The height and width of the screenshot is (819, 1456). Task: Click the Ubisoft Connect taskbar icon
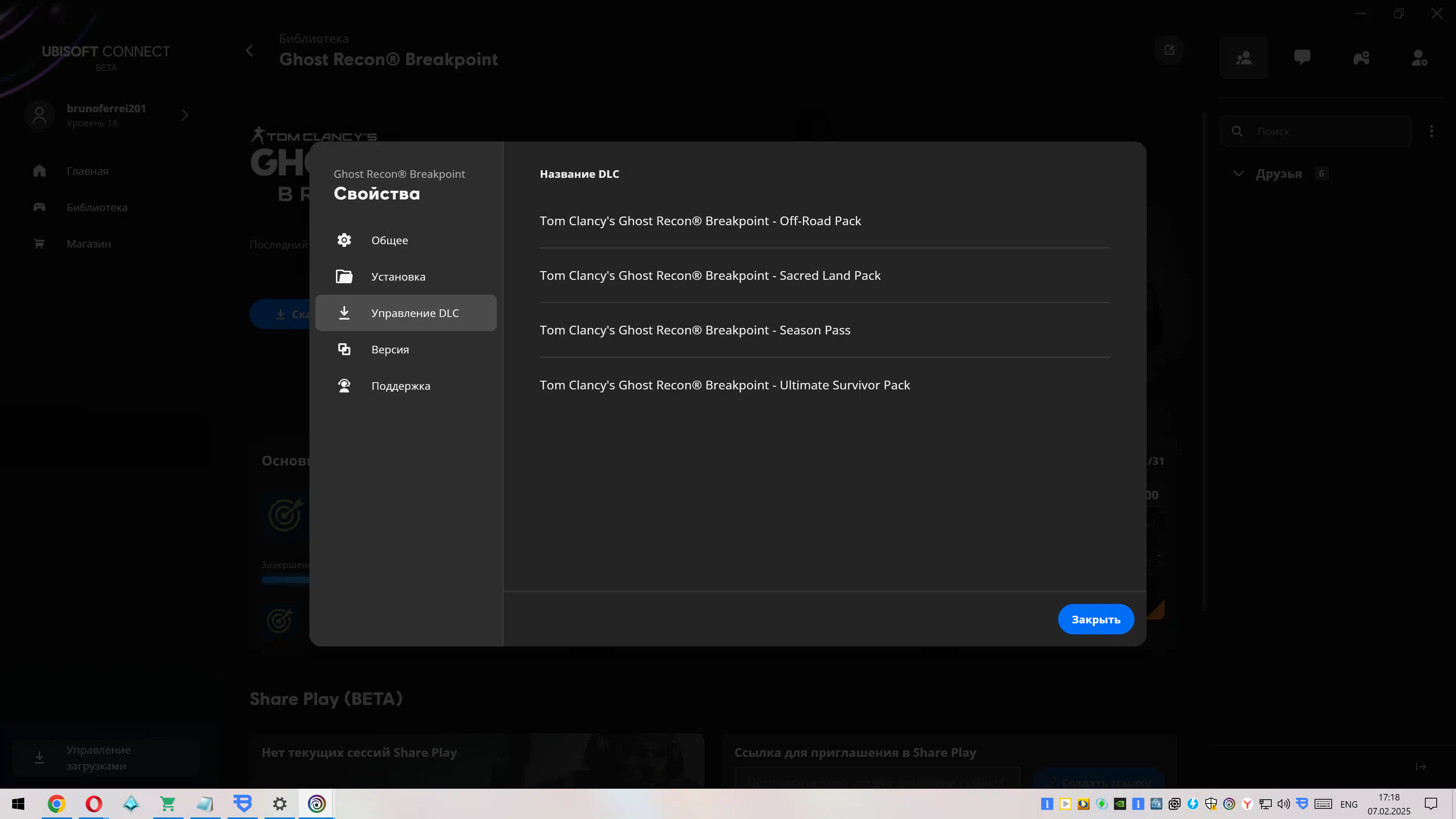point(317,804)
